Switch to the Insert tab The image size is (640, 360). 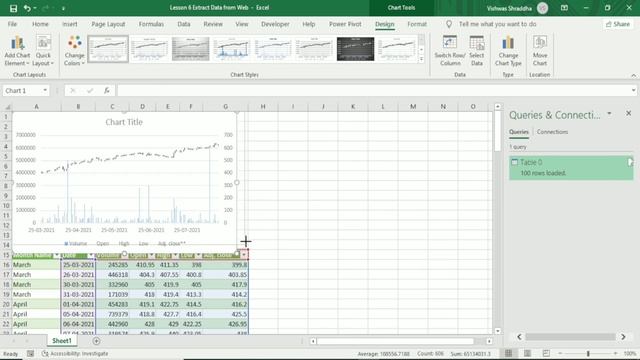click(x=70, y=24)
